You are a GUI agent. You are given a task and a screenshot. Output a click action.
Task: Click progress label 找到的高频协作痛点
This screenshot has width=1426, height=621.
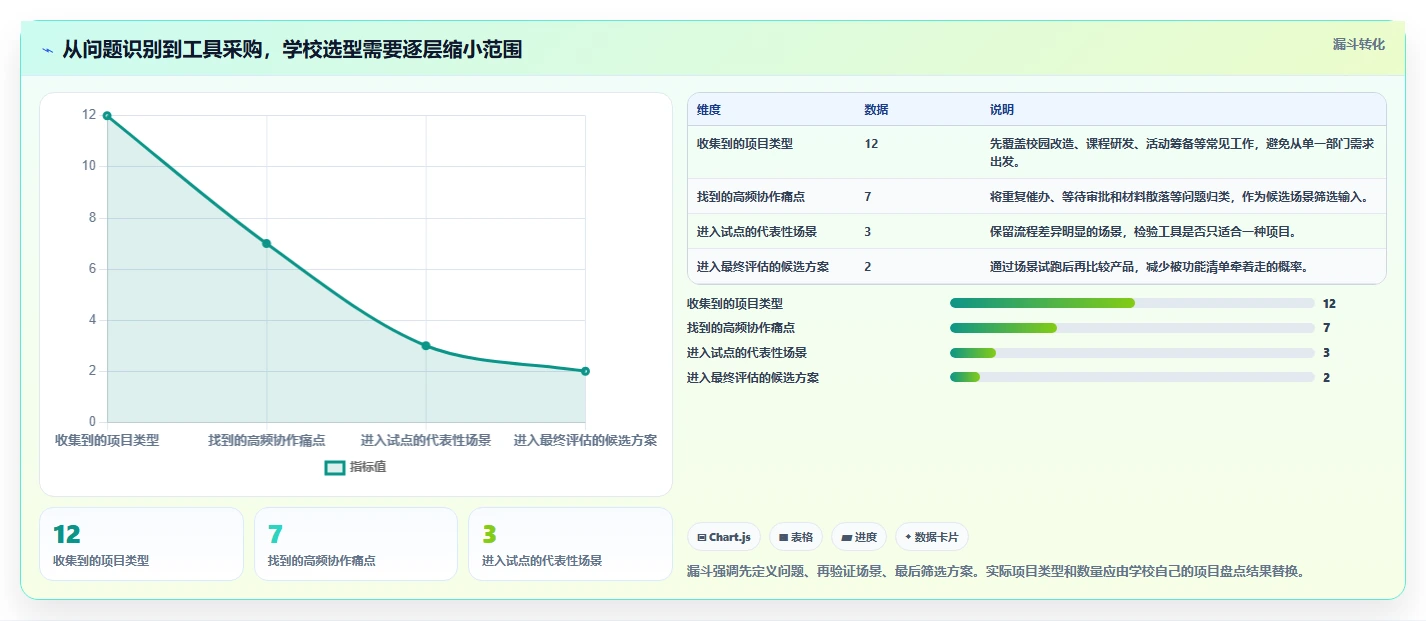coord(741,328)
